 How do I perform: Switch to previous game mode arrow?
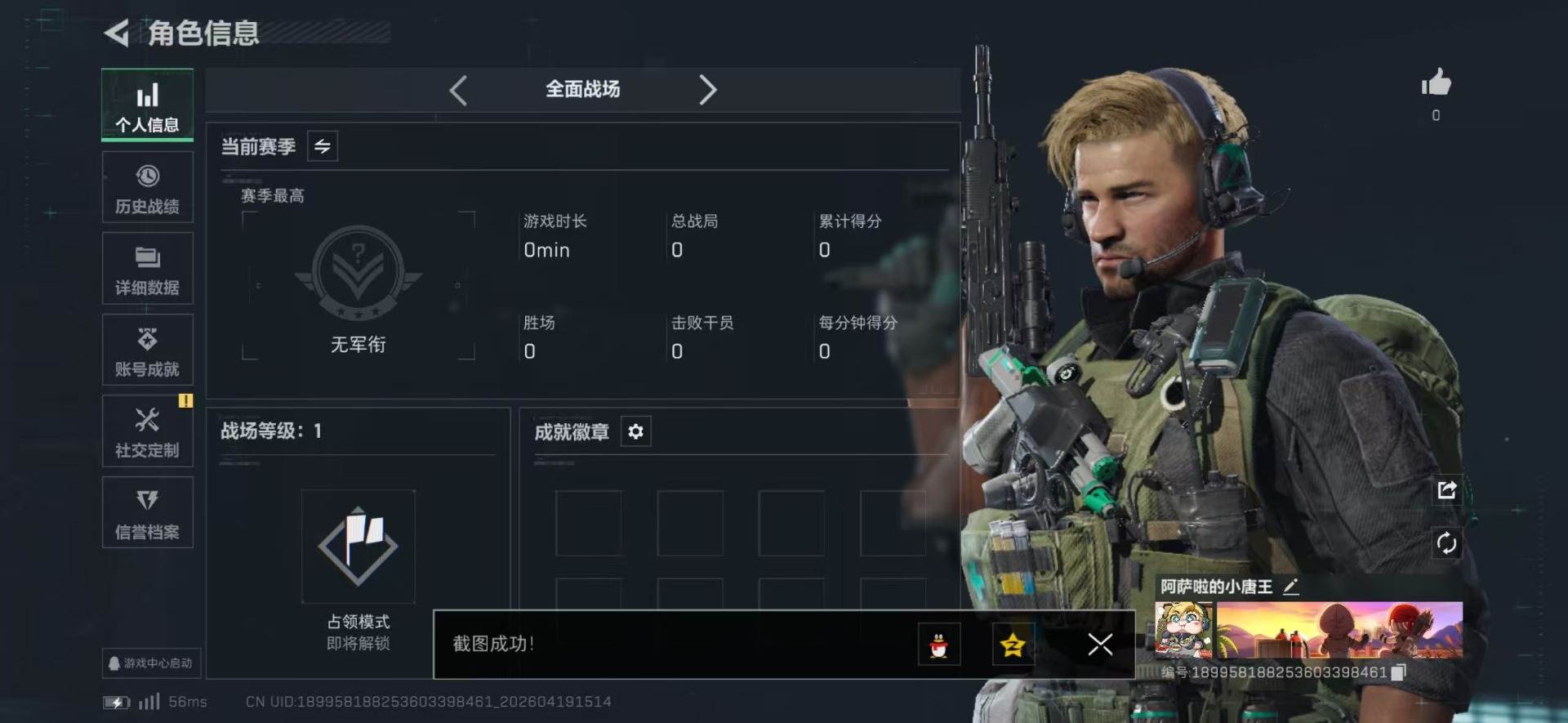[458, 90]
